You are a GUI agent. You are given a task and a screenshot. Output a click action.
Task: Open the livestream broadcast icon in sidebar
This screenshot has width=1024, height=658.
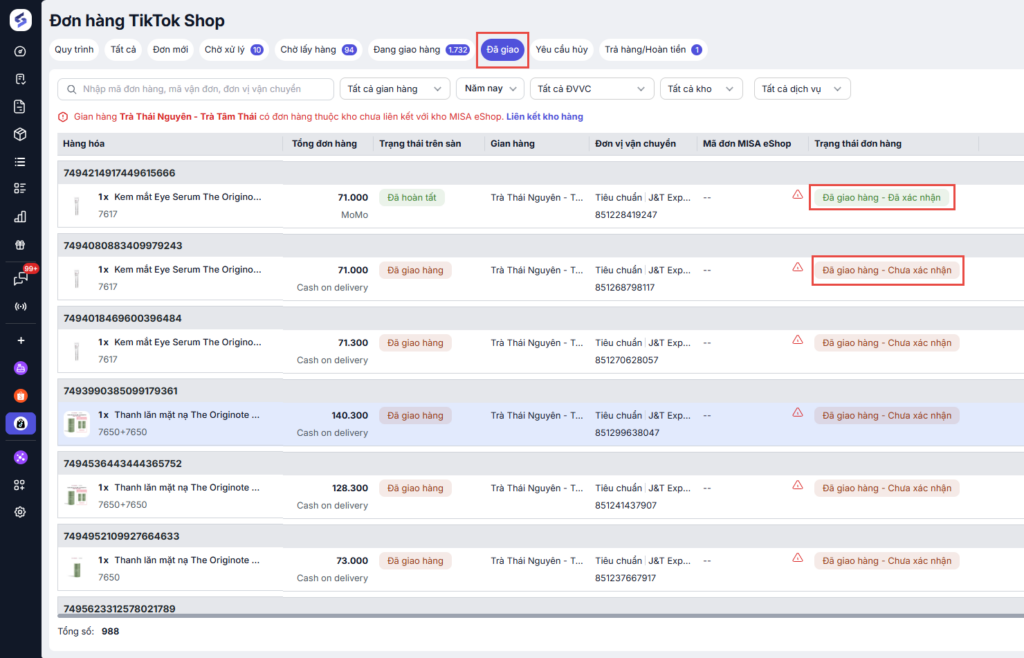(x=20, y=306)
